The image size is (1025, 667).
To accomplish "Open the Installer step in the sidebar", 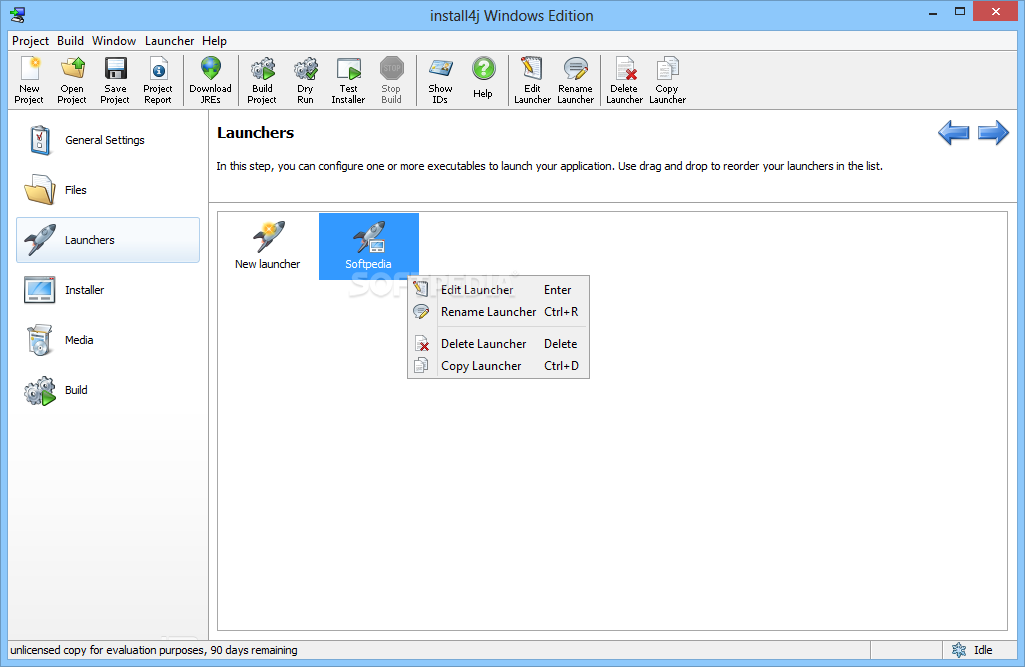I will tap(108, 290).
